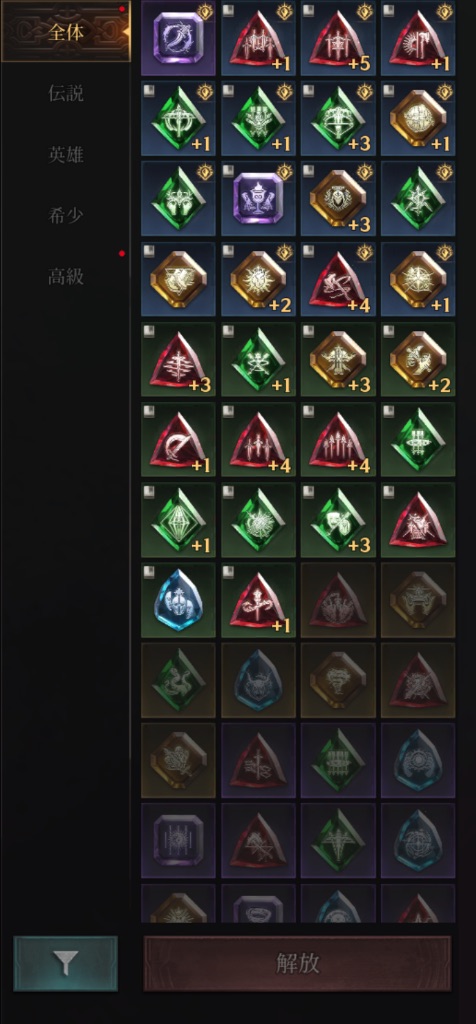This screenshot has height=1024, width=476.
Task: Go to the 高級 tab
Action: [x=66, y=276]
